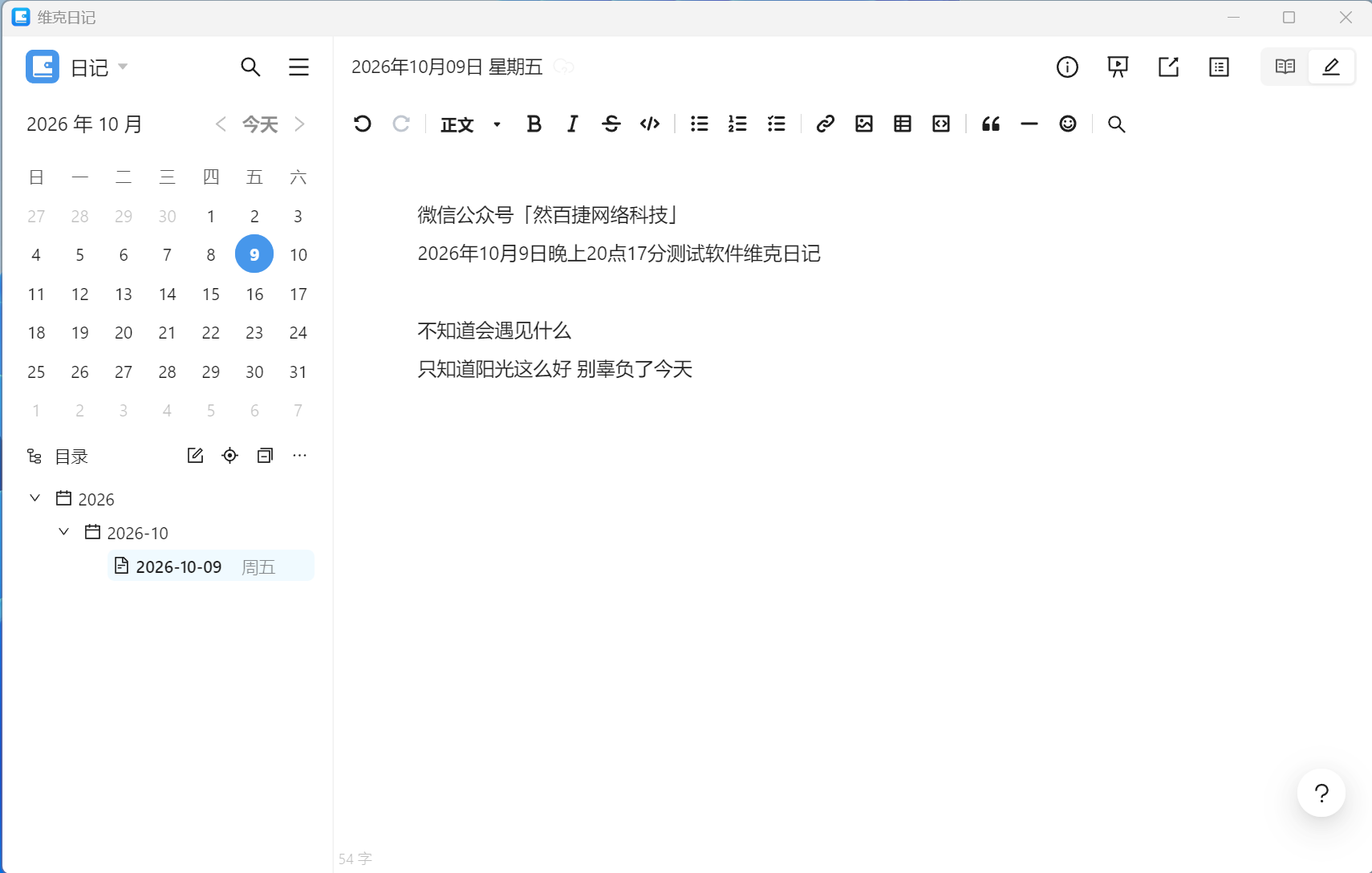
Task: Open the hamburger main menu
Action: (x=298, y=67)
